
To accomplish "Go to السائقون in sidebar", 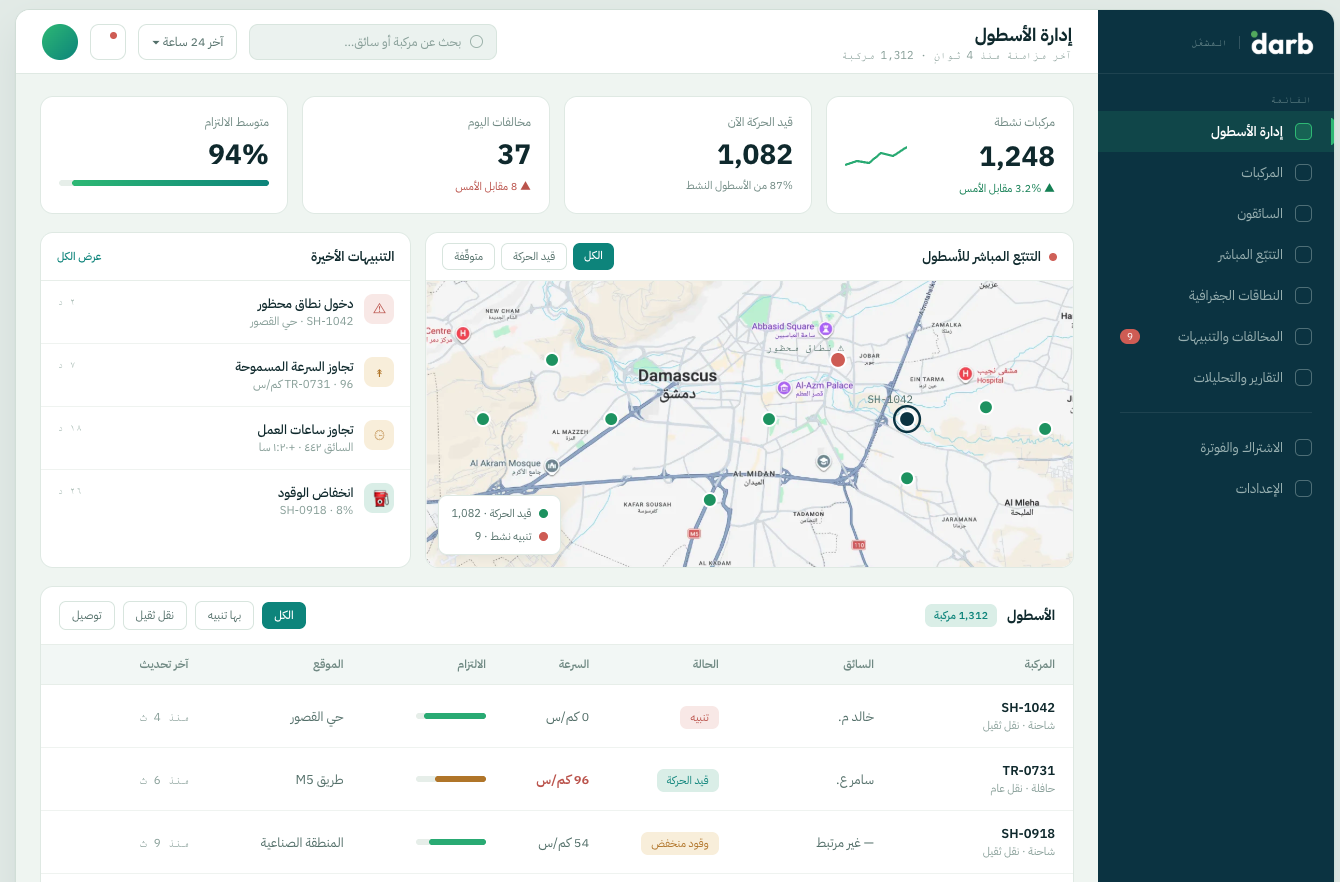I will click(1216, 213).
